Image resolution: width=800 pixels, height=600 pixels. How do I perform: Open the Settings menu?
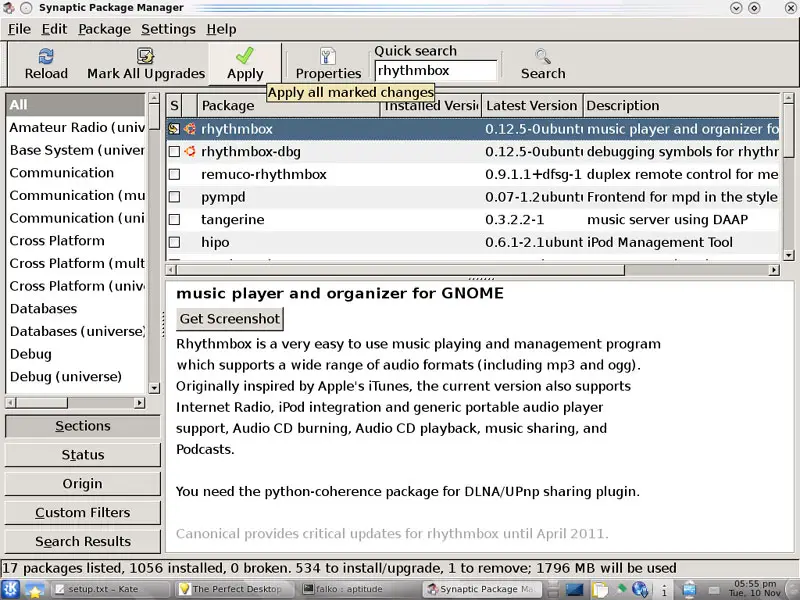pos(168,29)
